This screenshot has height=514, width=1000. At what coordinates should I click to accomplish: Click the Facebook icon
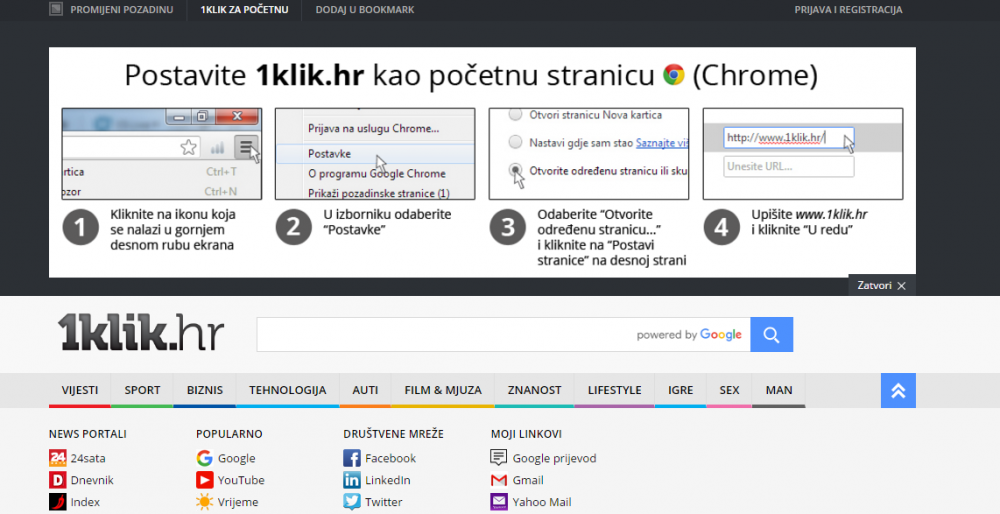tap(352, 458)
